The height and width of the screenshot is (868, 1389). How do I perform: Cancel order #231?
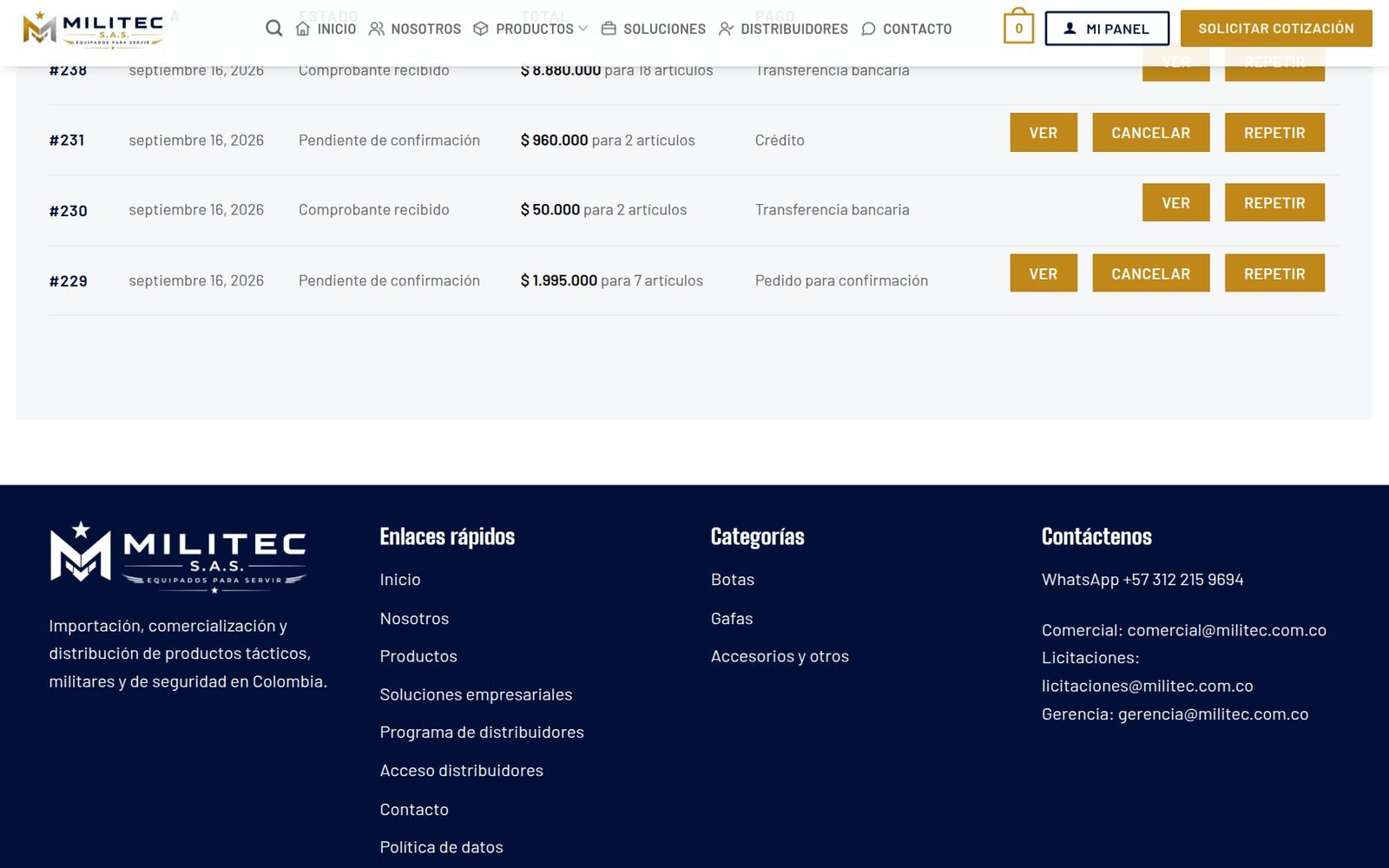coord(1151,133)
